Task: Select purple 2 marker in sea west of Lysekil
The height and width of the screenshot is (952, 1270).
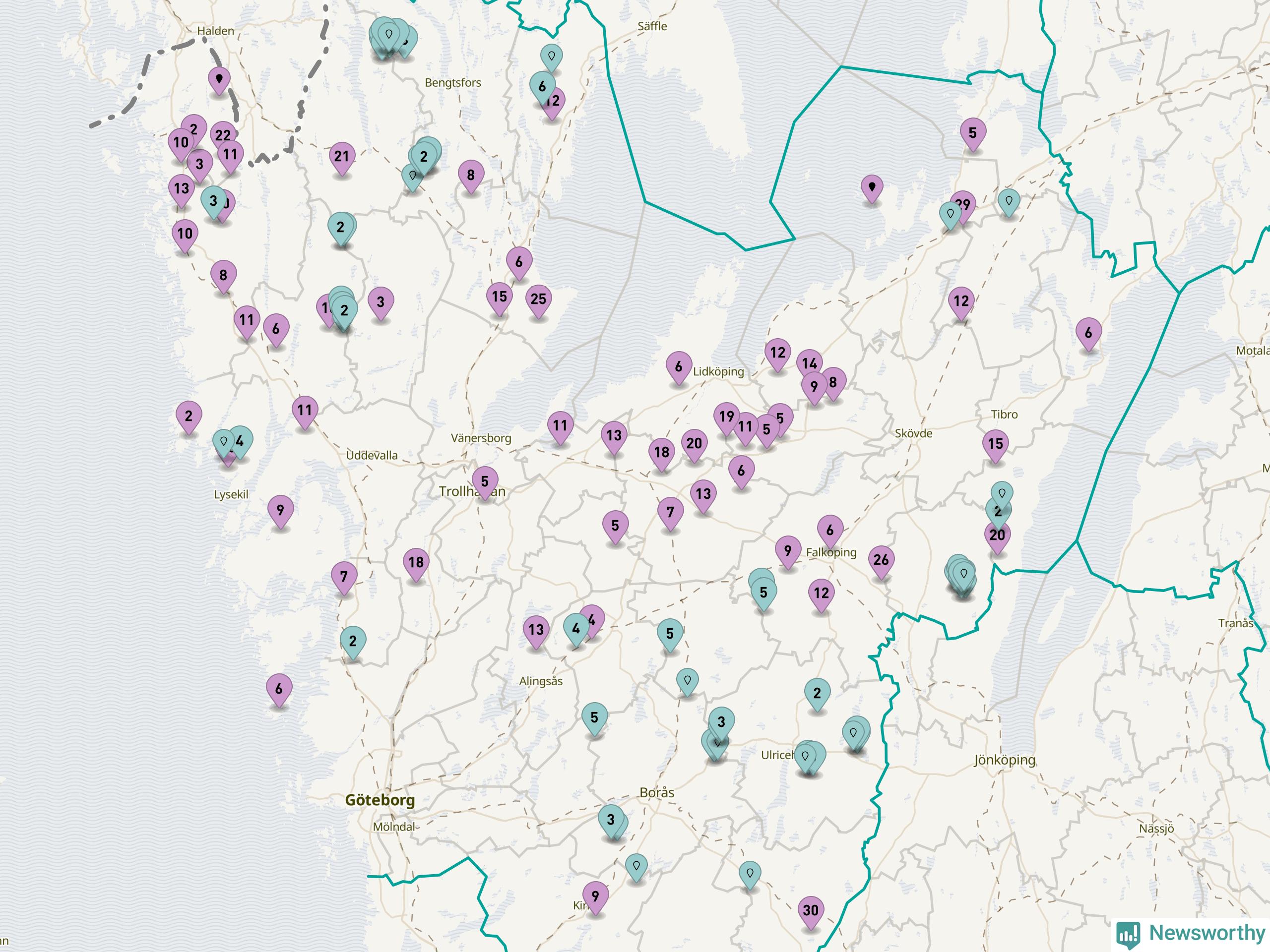Action: [189, 416]
